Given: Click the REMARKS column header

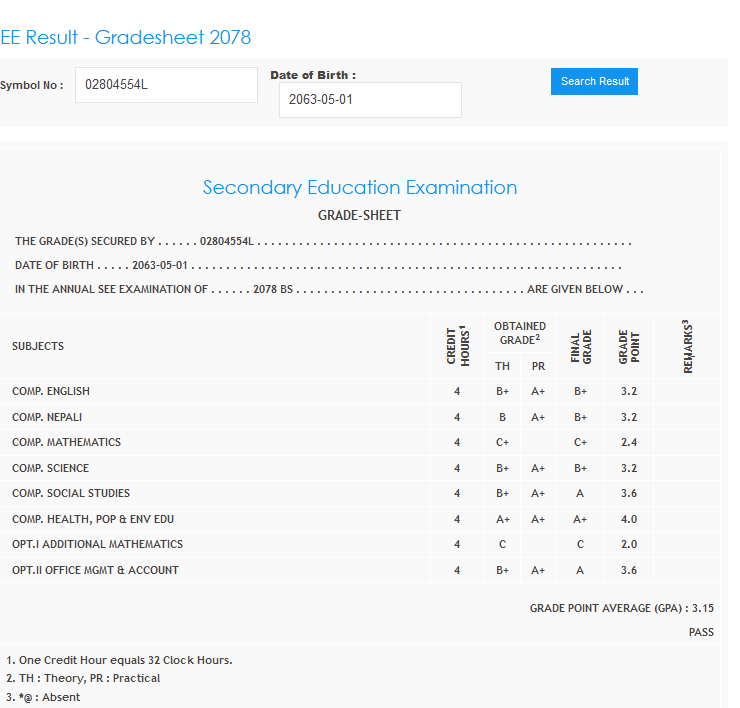Looking at the screenshot, I should tap(688, 346).
